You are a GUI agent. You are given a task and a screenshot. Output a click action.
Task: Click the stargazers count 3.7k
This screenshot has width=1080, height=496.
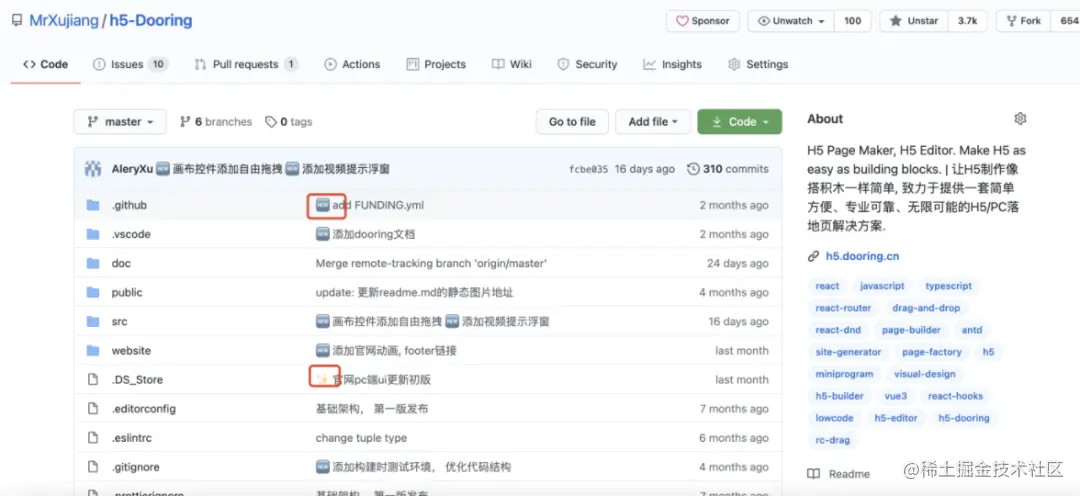967,21
